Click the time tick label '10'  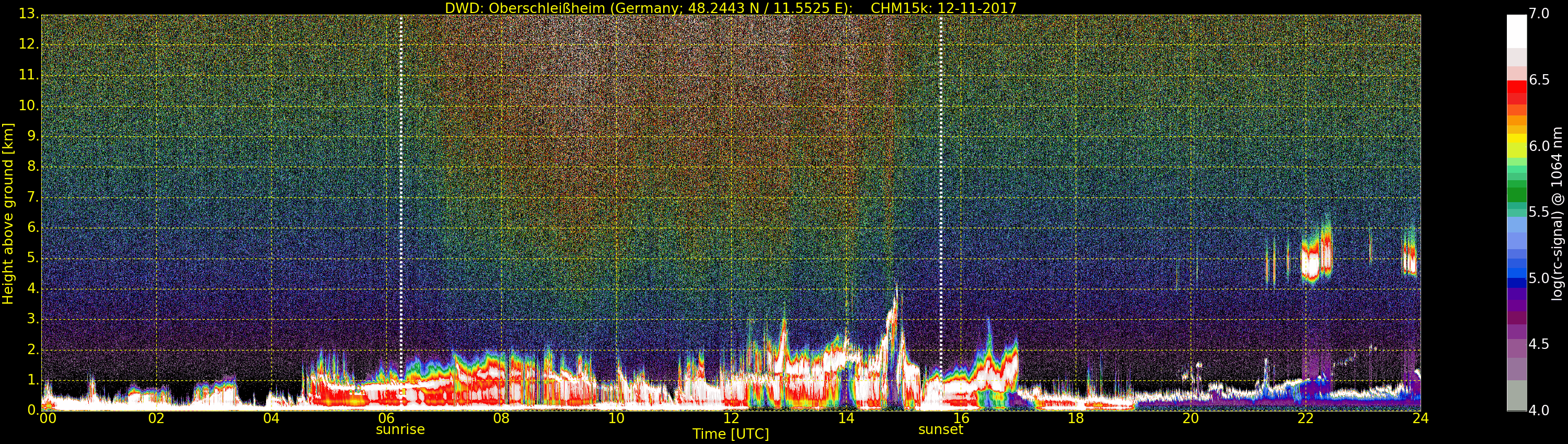[x=616, y=418]
